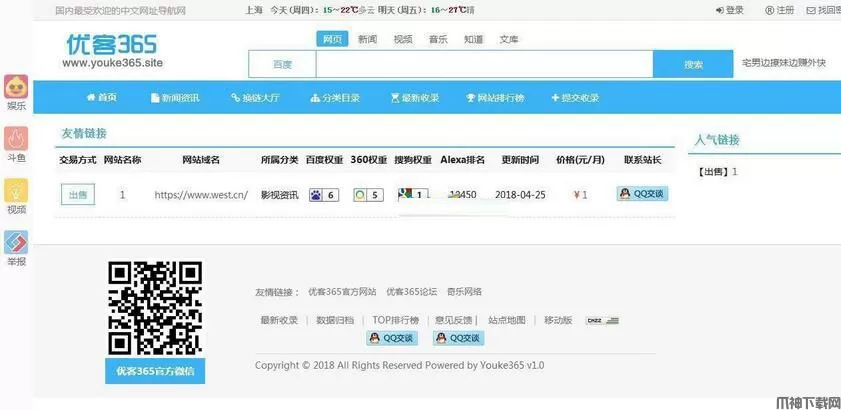Click the 【出售】1 popular link

click(x=717, y=172)
